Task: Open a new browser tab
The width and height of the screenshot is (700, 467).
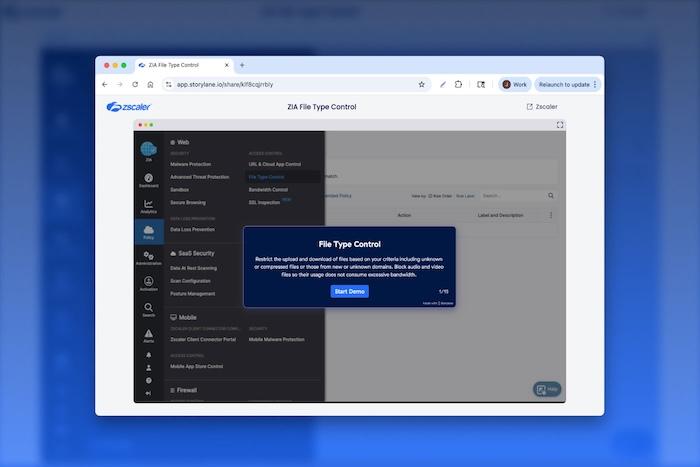Action: click(242, 65)
